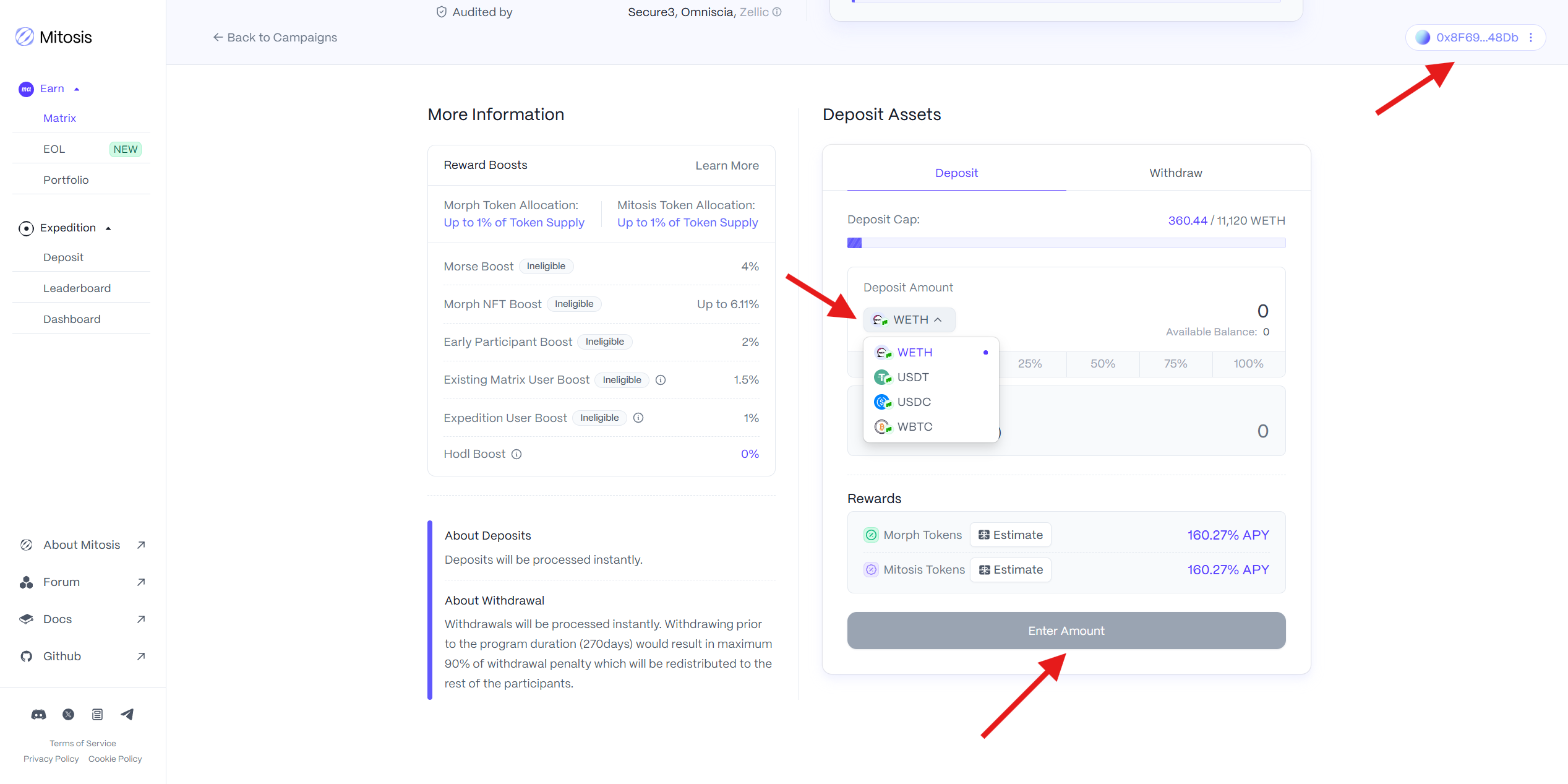Open Matrix in sidebar

pyautogui.click(x=59, y=118)
